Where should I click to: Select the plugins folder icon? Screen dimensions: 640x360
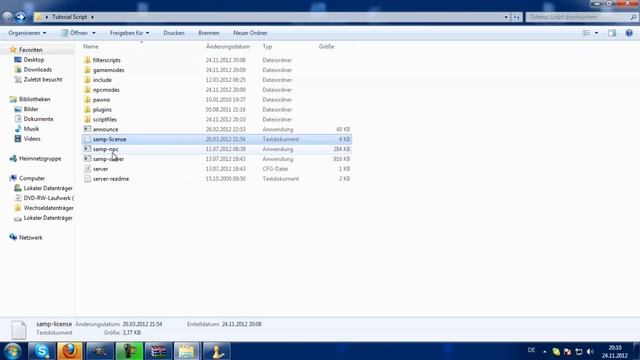click(x=87, y=109)
